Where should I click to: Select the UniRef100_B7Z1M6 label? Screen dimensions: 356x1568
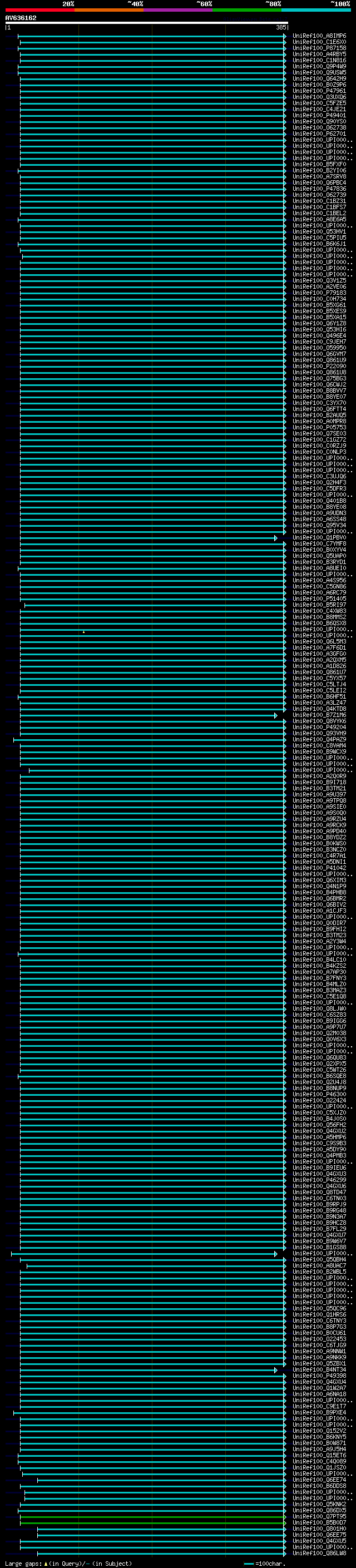[319, 715]
